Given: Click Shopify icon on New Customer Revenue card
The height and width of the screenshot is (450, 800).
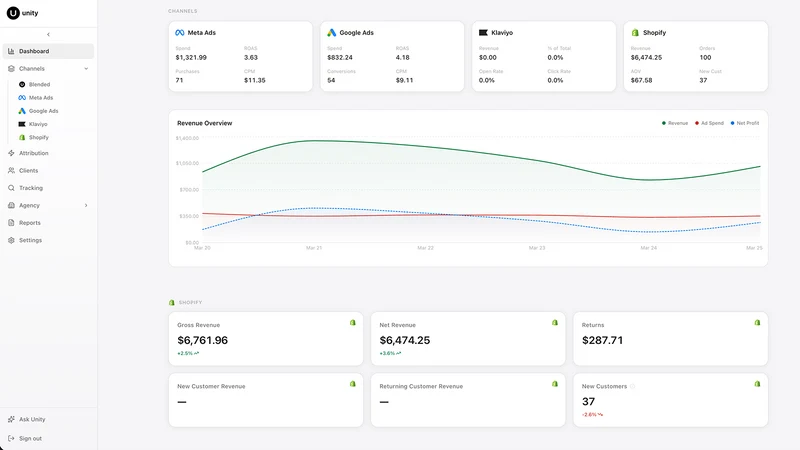Looking at the screenshot, I should pyautogui.click(x=353, y=384).
